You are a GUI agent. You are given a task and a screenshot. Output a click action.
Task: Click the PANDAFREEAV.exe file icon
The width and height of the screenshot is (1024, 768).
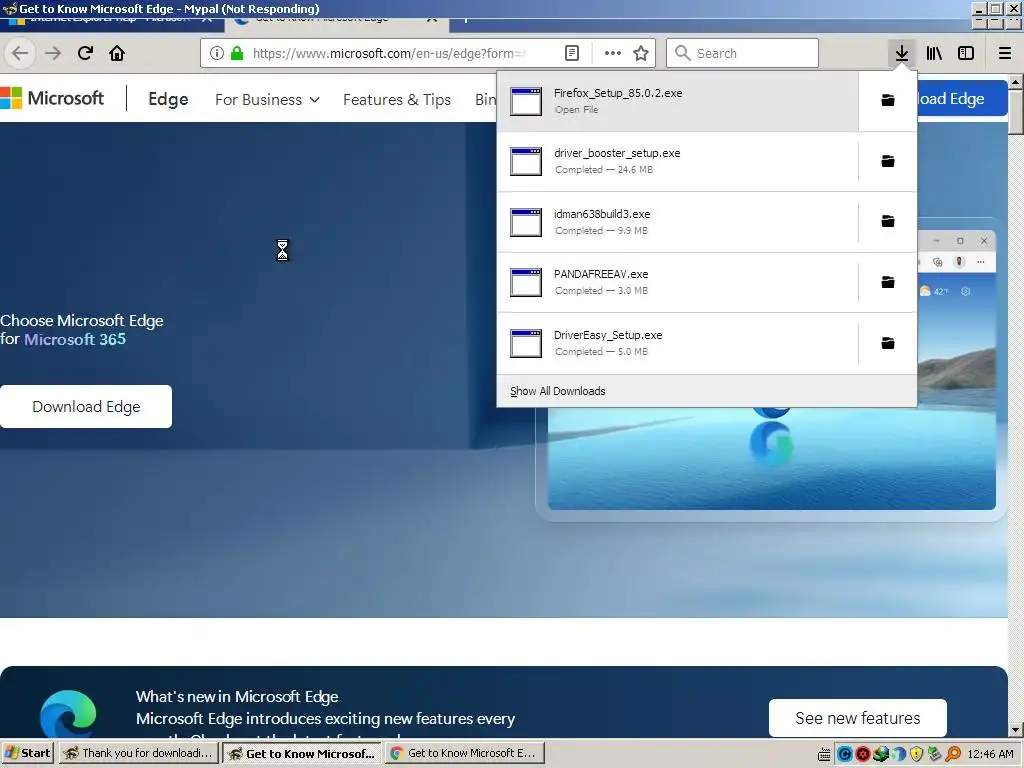pyautogui.click(x=526, y=282)
